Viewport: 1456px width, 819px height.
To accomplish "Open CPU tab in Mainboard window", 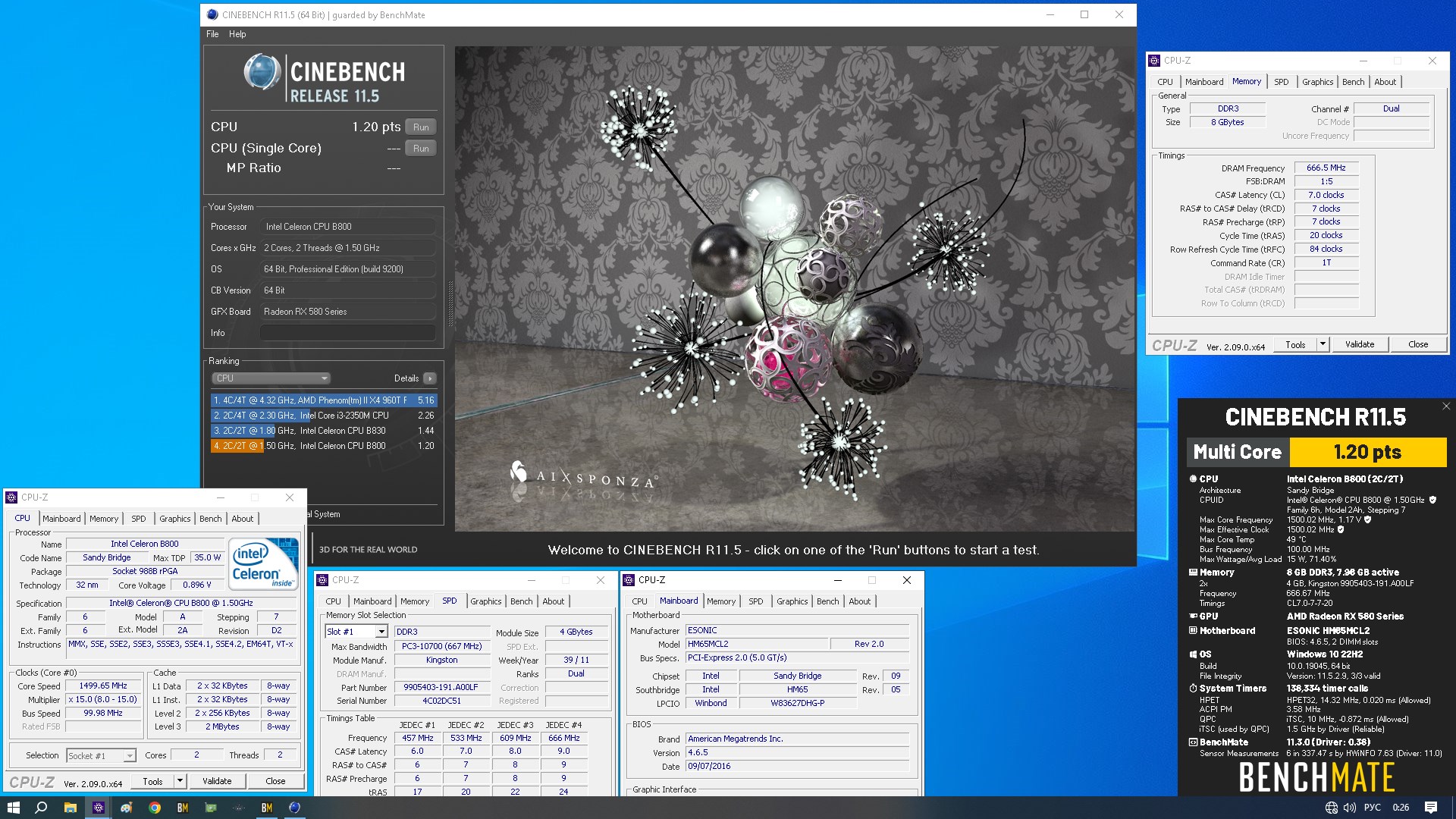I will [x=639, y=601].
